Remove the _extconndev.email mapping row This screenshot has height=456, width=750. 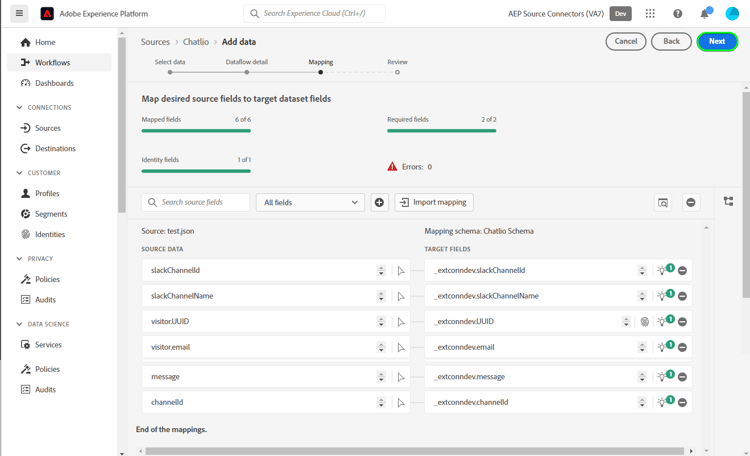pyautogui.click(x=683, y=348)
